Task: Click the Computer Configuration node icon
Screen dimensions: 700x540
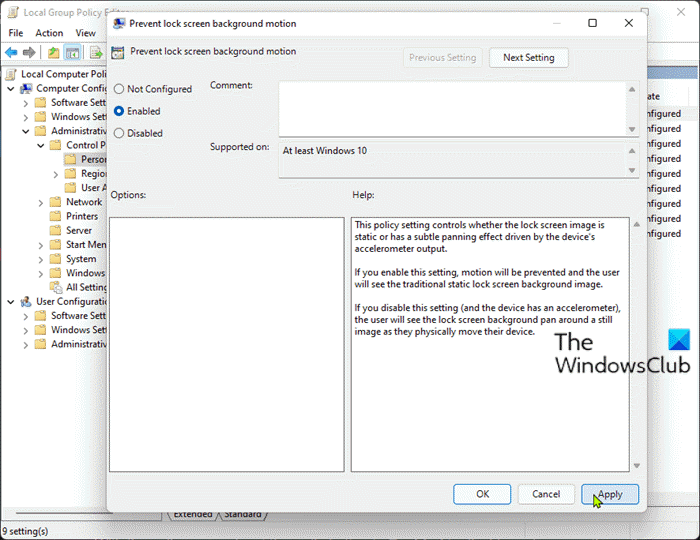Action: coord(26,88)
